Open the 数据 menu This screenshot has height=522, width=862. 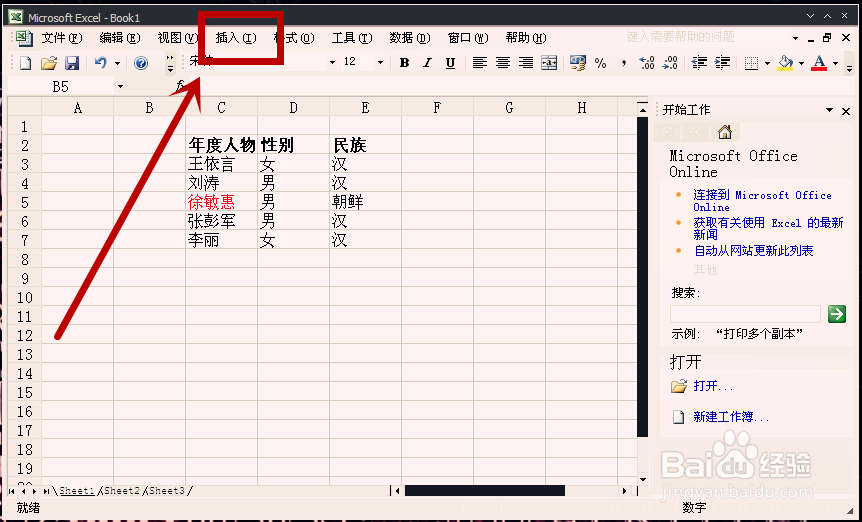point(410,38)
